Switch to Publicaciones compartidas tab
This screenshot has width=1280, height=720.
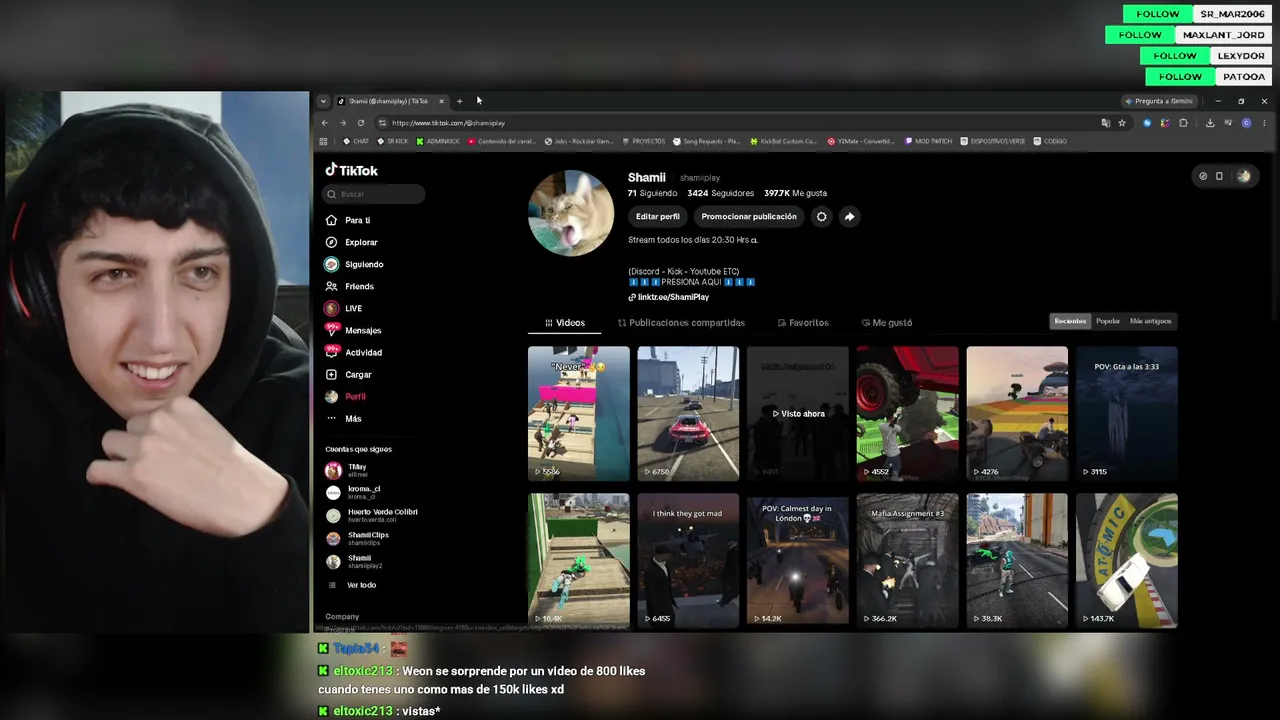(x=681, y=323)
